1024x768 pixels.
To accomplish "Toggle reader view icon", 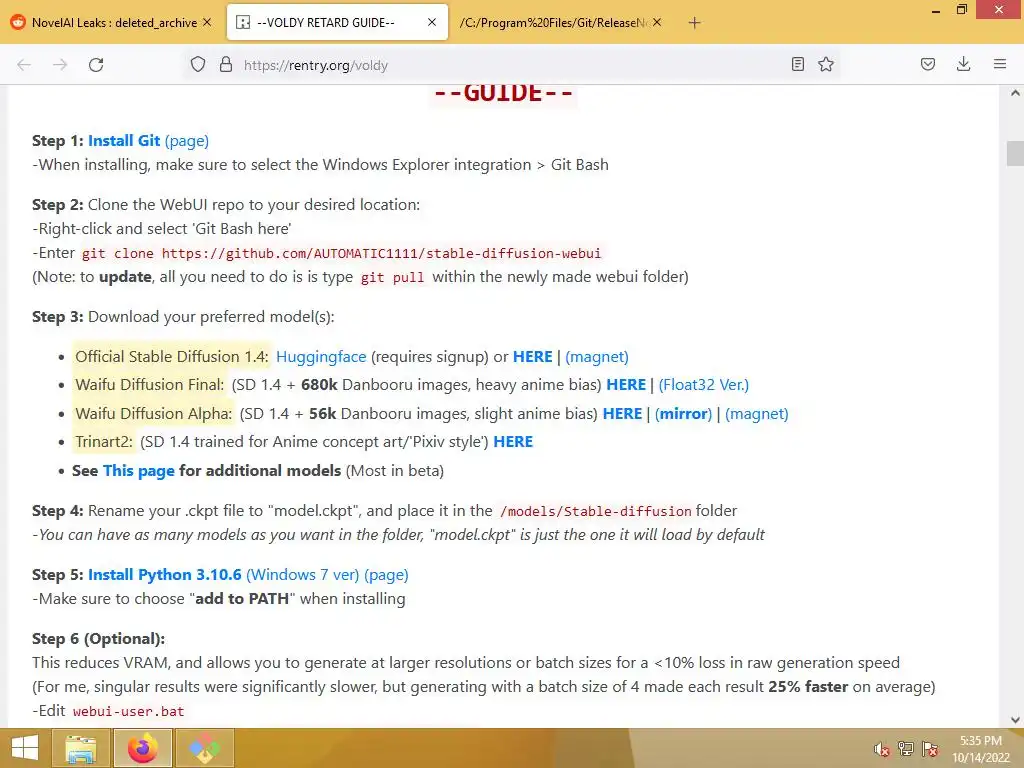I will pyautogui.click(x=797, y=64).
